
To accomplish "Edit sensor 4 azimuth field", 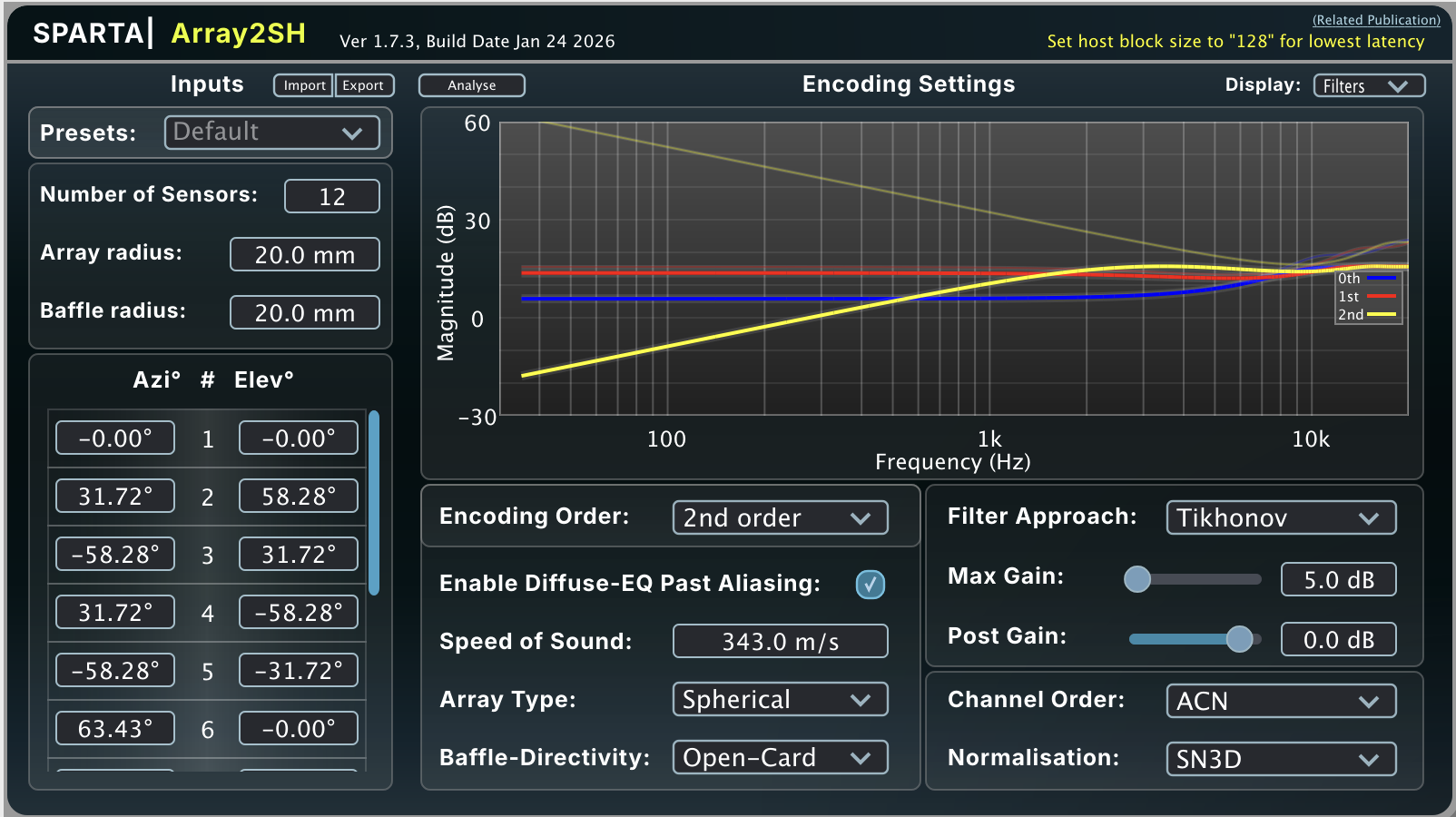I will (115, 612).
